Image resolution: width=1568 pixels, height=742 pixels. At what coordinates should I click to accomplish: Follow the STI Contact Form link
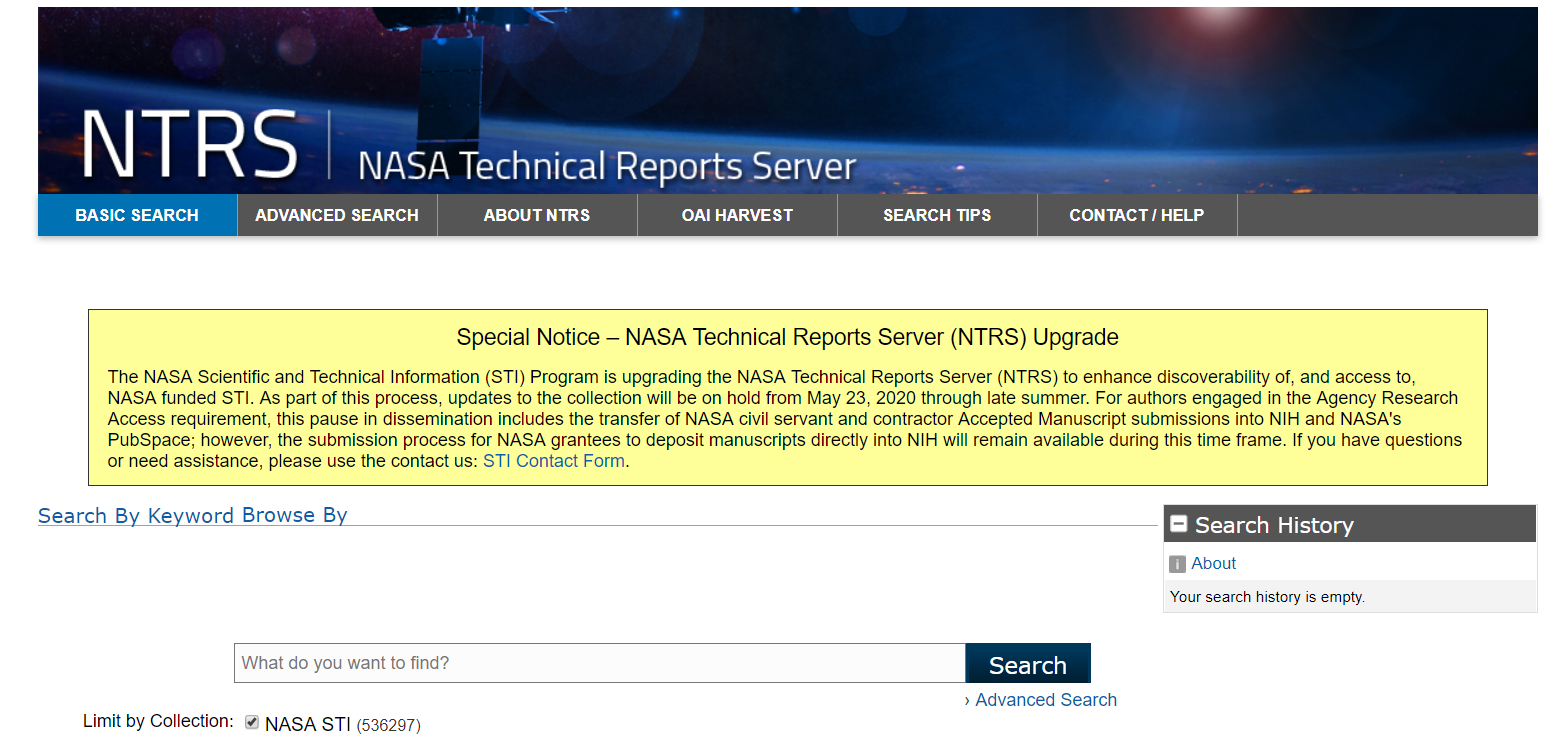(x=554, y=461)
